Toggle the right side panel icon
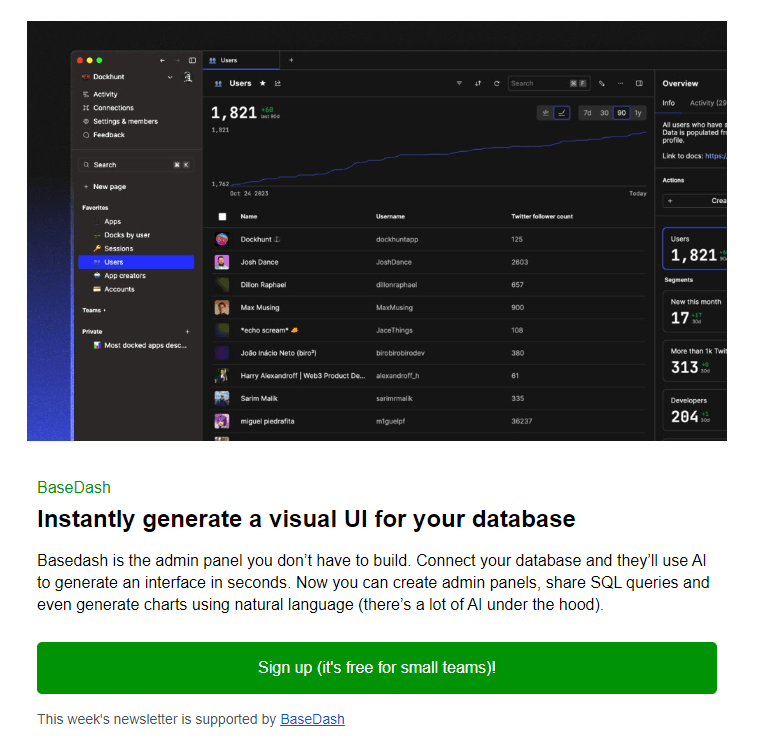764x753 pixels. 639,83
